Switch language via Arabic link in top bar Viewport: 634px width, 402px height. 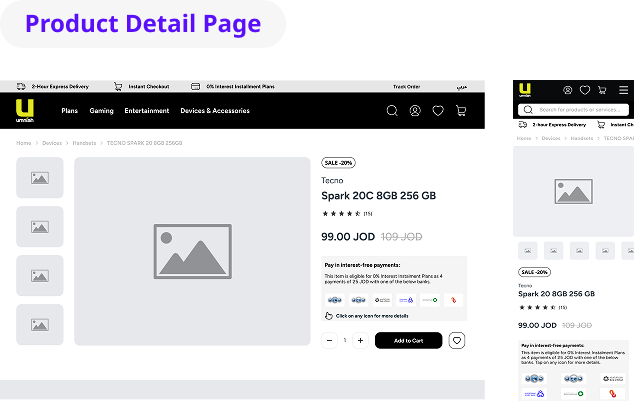point(462,87)
